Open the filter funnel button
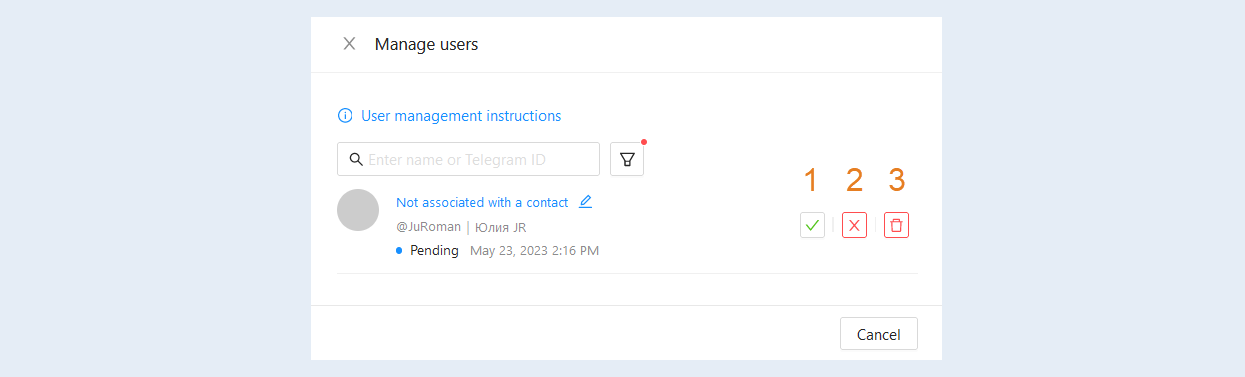This screenshot has width=1245, height=377. click(627, 159)
